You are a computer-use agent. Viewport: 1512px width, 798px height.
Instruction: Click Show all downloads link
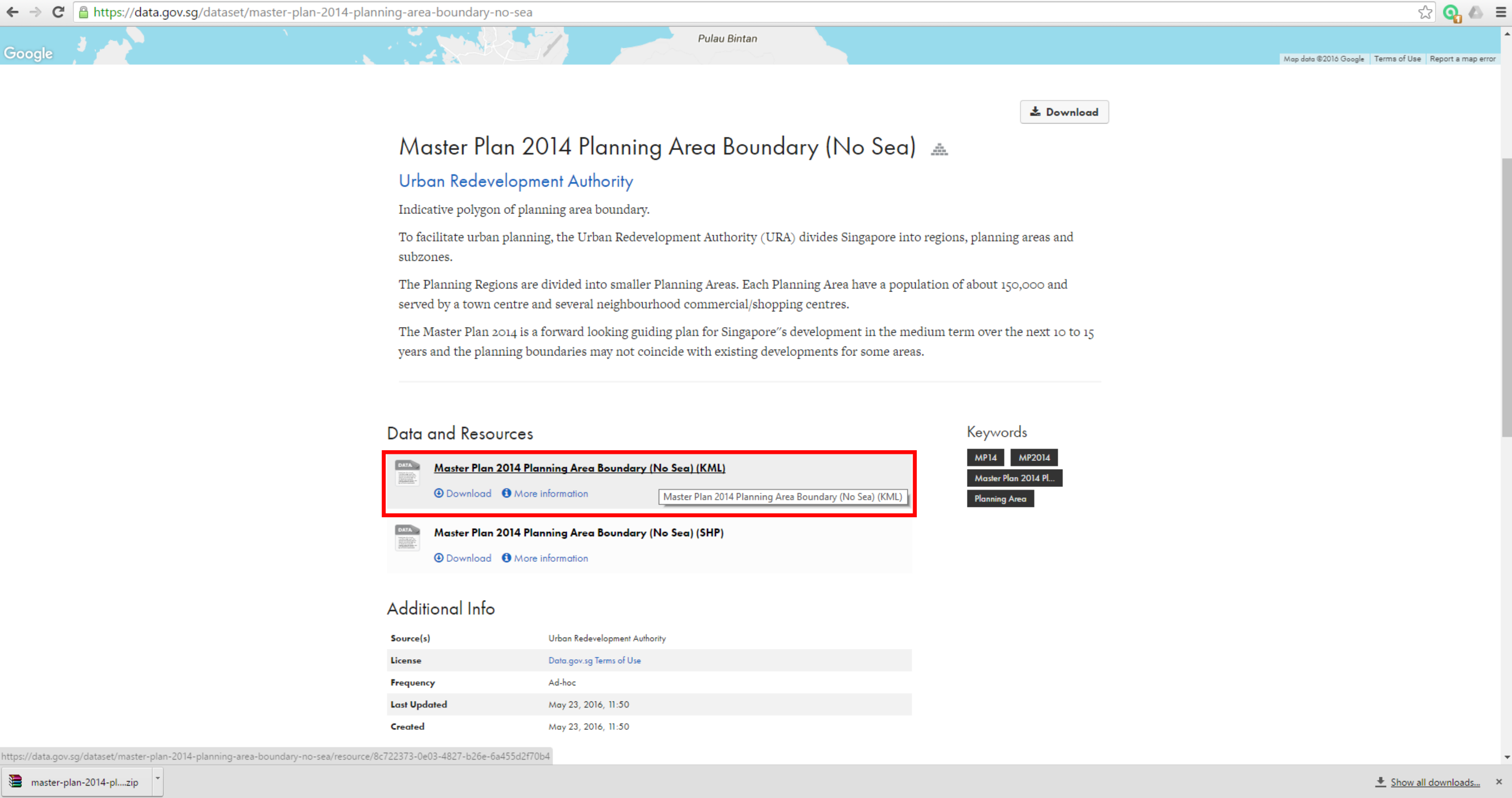click(x=1434, y=782)
